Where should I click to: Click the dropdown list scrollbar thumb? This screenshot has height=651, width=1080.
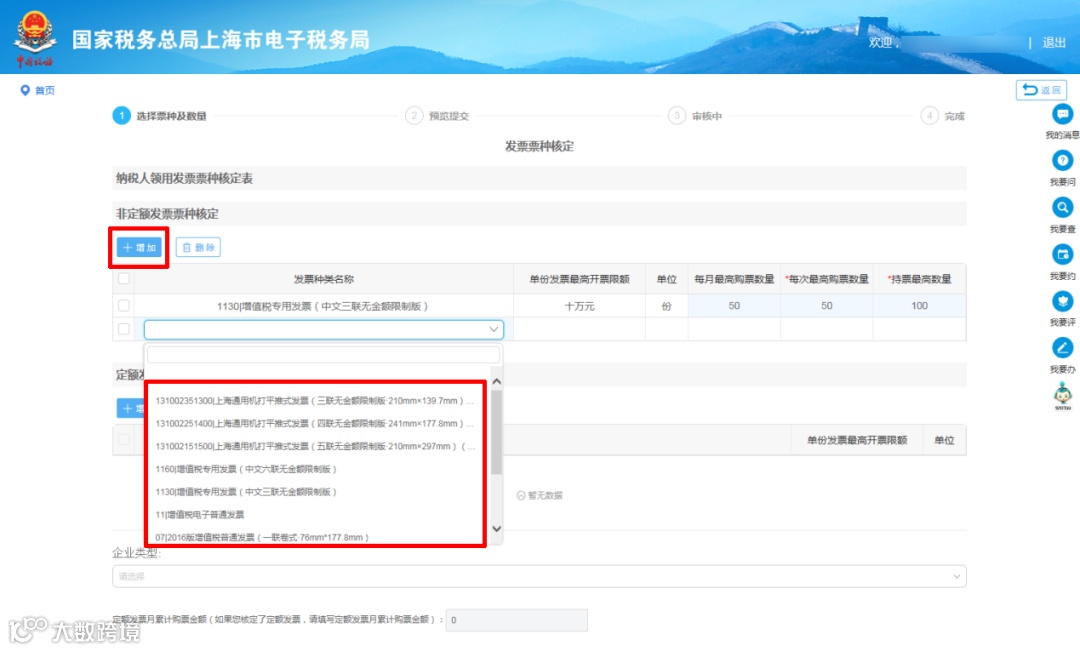[x=497, y=432]
